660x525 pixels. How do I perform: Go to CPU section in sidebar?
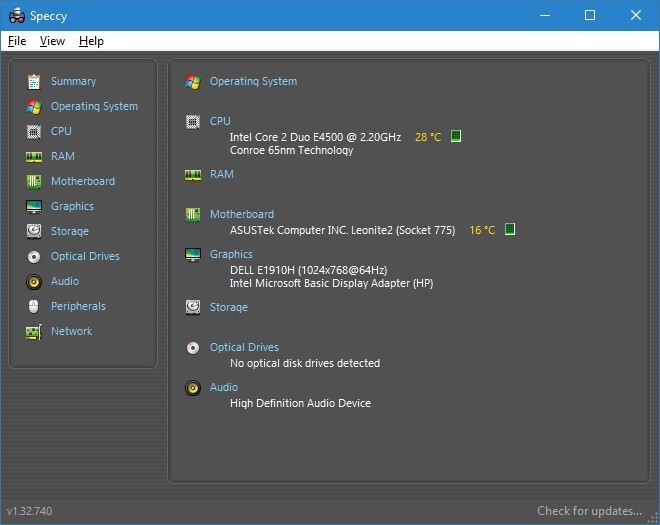(x=61, y=131)
